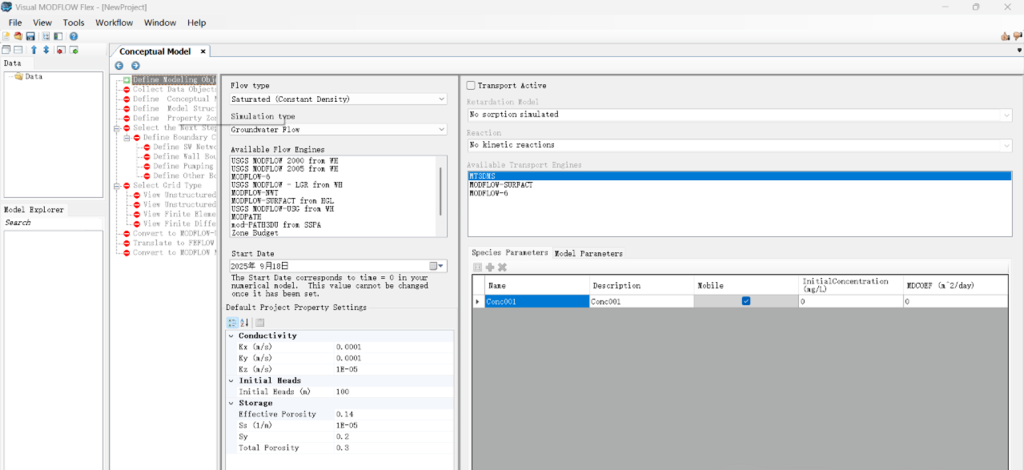Close the Conceptual Model tab
Image resolution: width=1024 pixels, height=470 pixels.
pos(202,51)
